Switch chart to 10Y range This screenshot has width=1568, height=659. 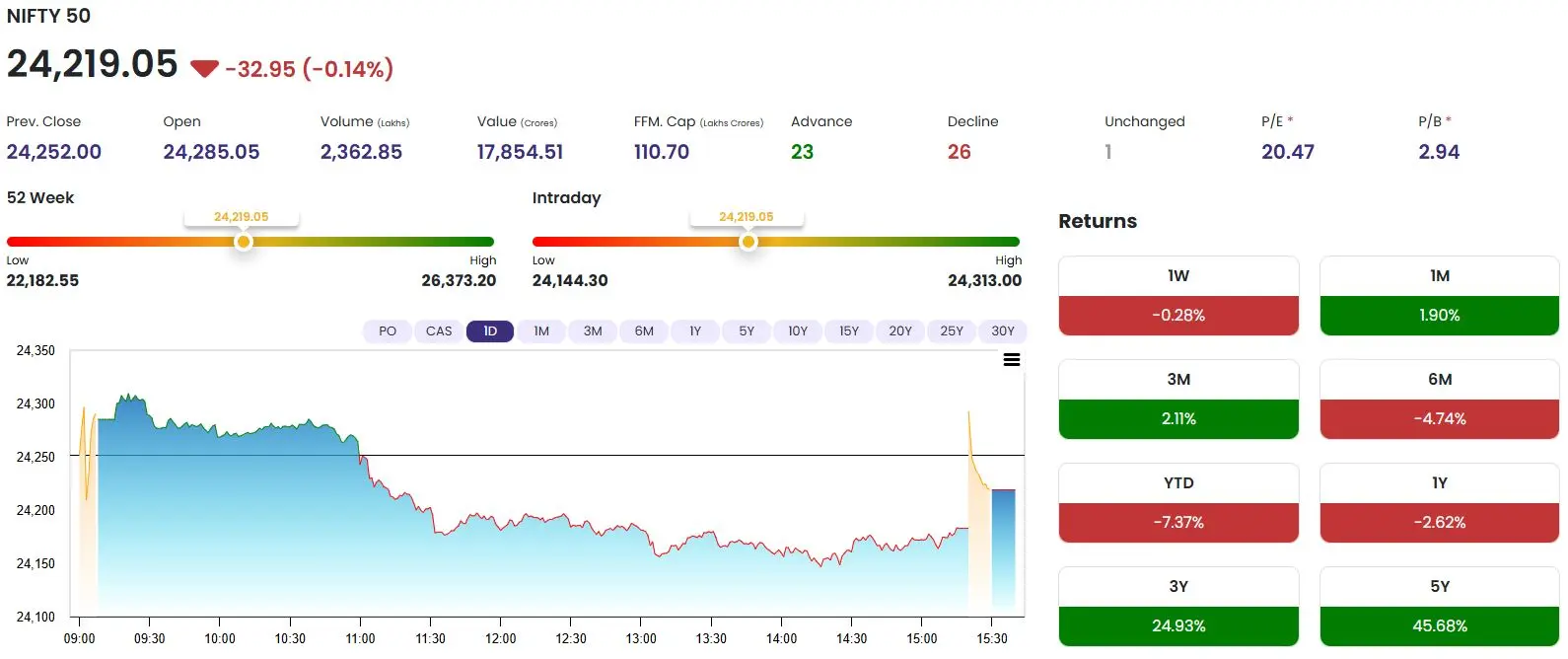pos(798,330)
